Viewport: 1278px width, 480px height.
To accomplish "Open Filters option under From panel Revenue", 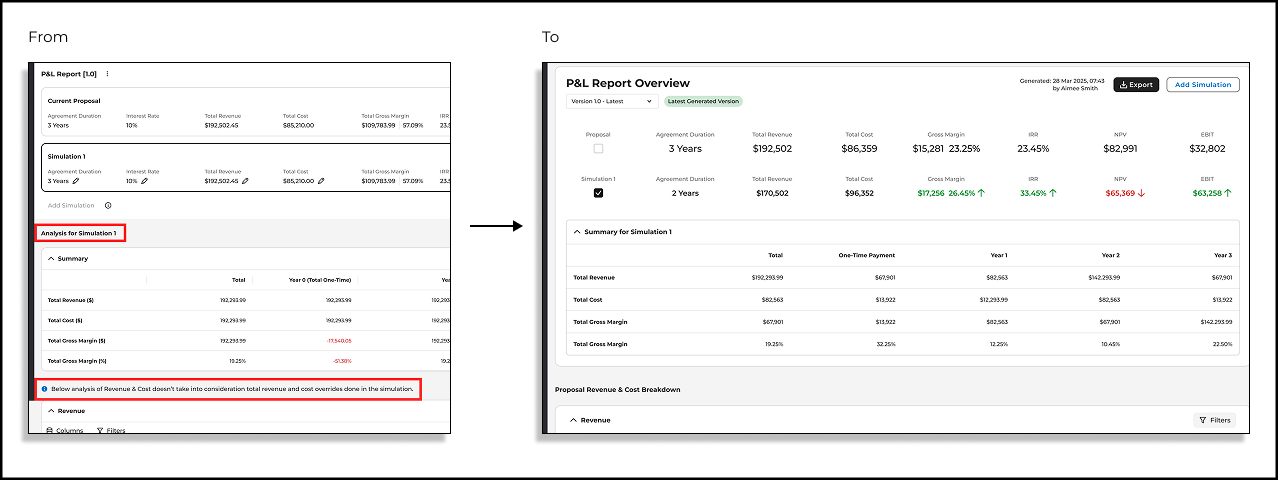I will click(x=111, y=430).
